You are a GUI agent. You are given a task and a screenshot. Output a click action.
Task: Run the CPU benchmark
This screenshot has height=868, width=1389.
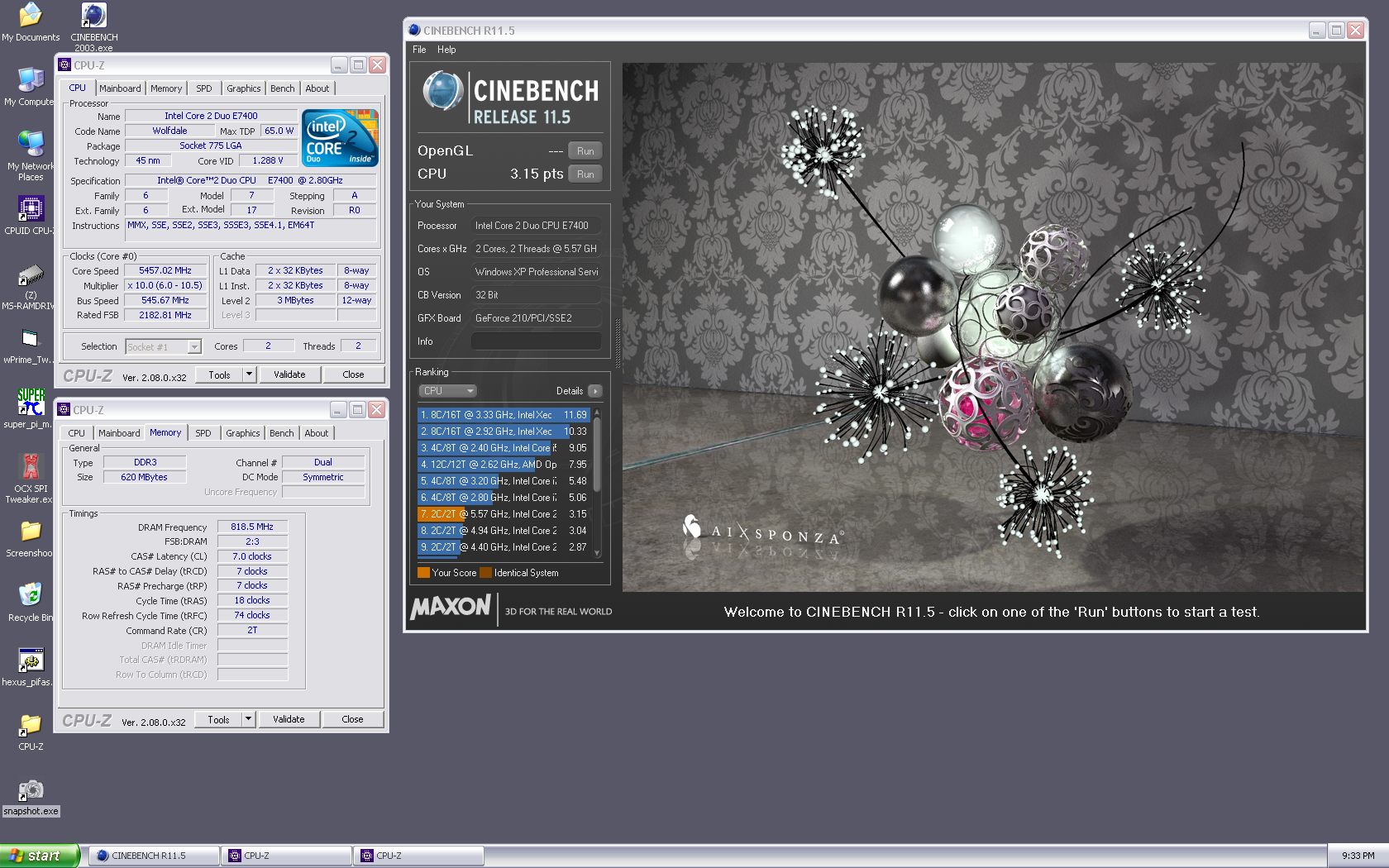pos(585,174)
